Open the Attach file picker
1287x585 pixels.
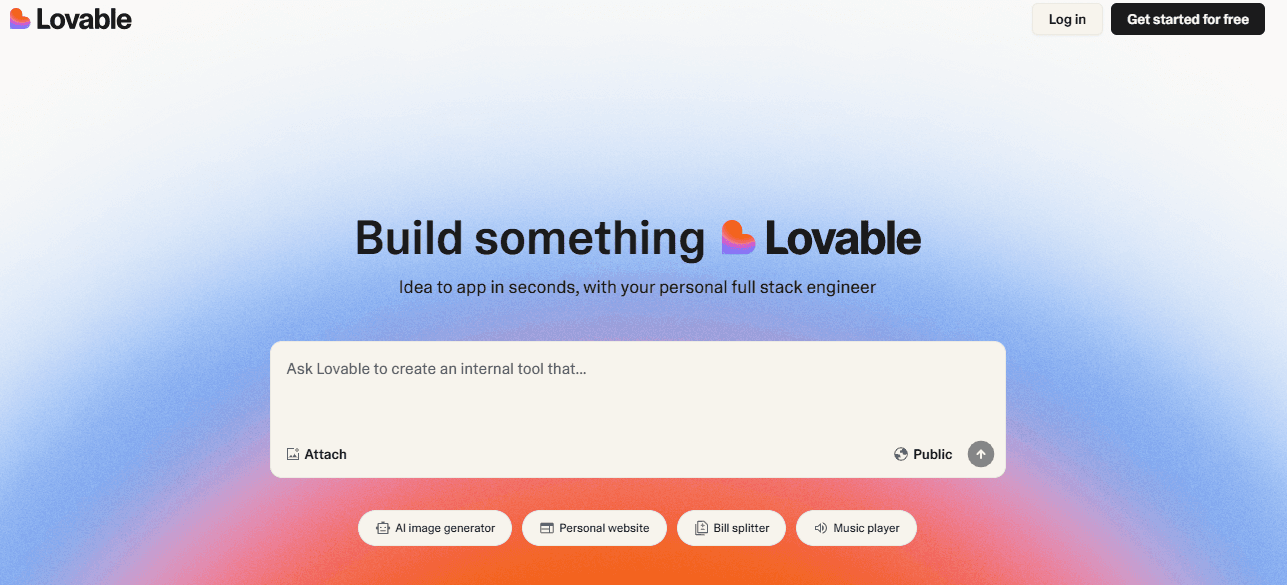click(316, 454)
